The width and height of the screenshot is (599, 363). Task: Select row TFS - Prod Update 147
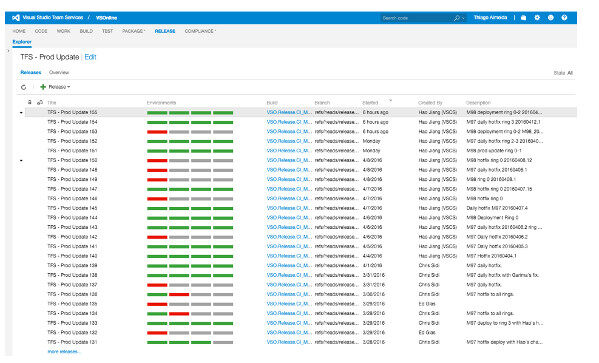[301, 189]
